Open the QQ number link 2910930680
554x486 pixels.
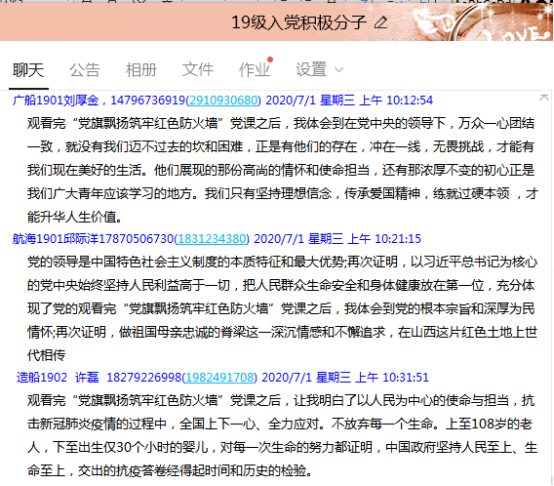tap(223, 101)
